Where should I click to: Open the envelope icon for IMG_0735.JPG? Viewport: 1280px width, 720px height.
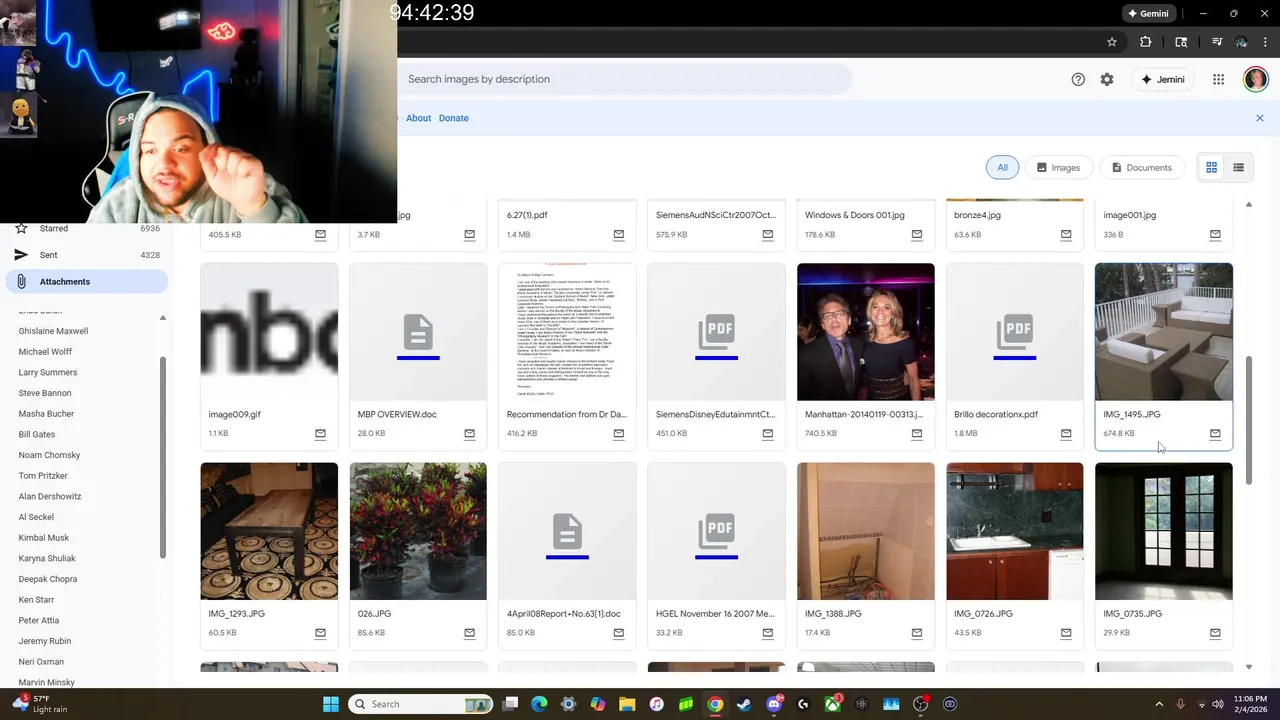[x=1215, y=632]
